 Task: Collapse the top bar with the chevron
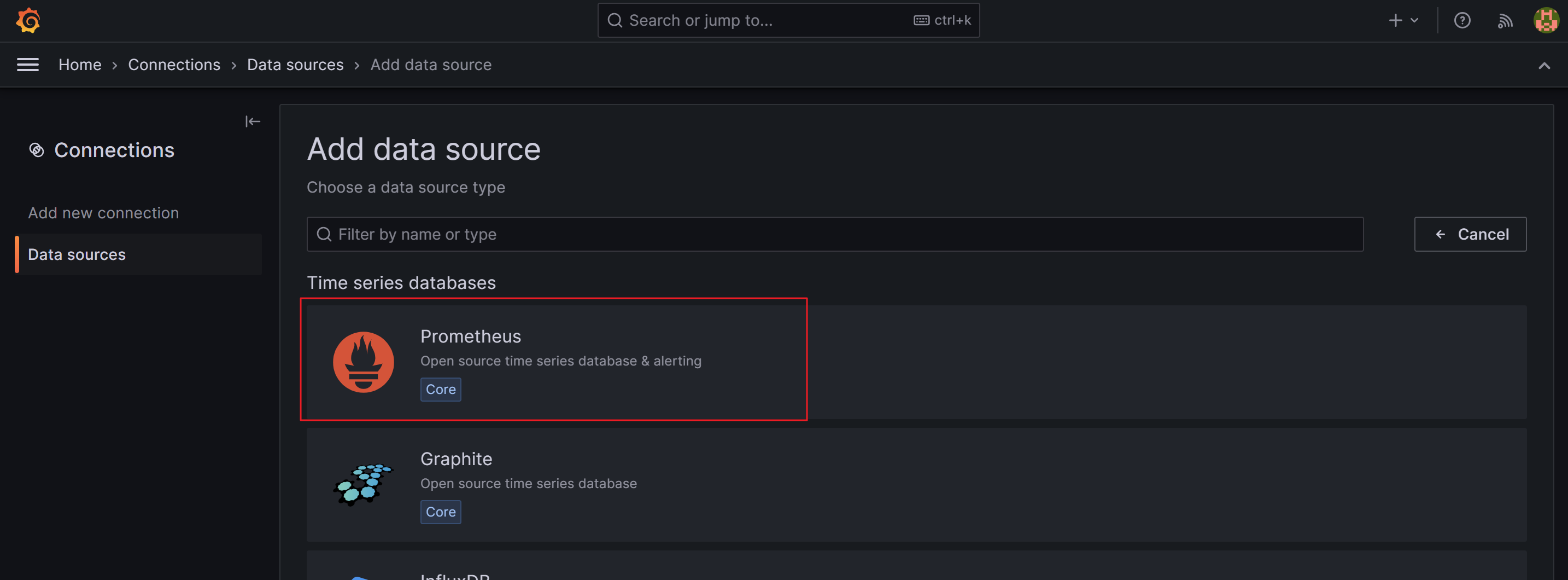pos(1543,65)
